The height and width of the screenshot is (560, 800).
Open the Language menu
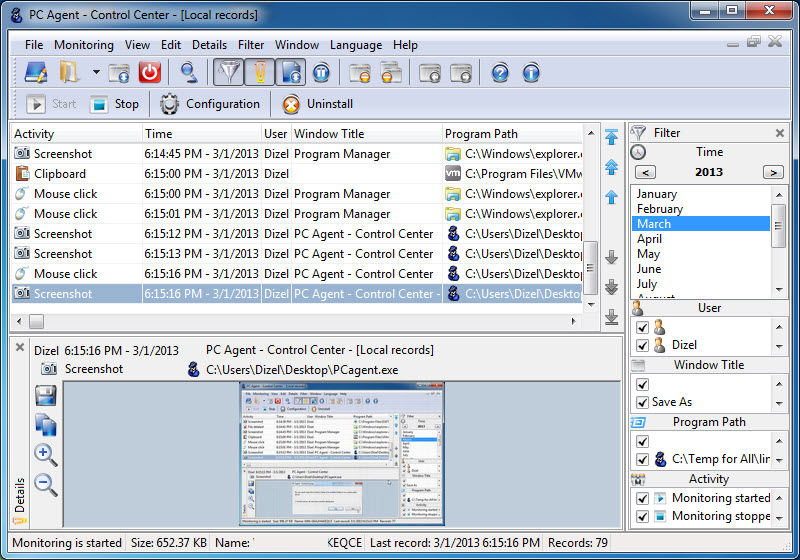coord(356,45)
